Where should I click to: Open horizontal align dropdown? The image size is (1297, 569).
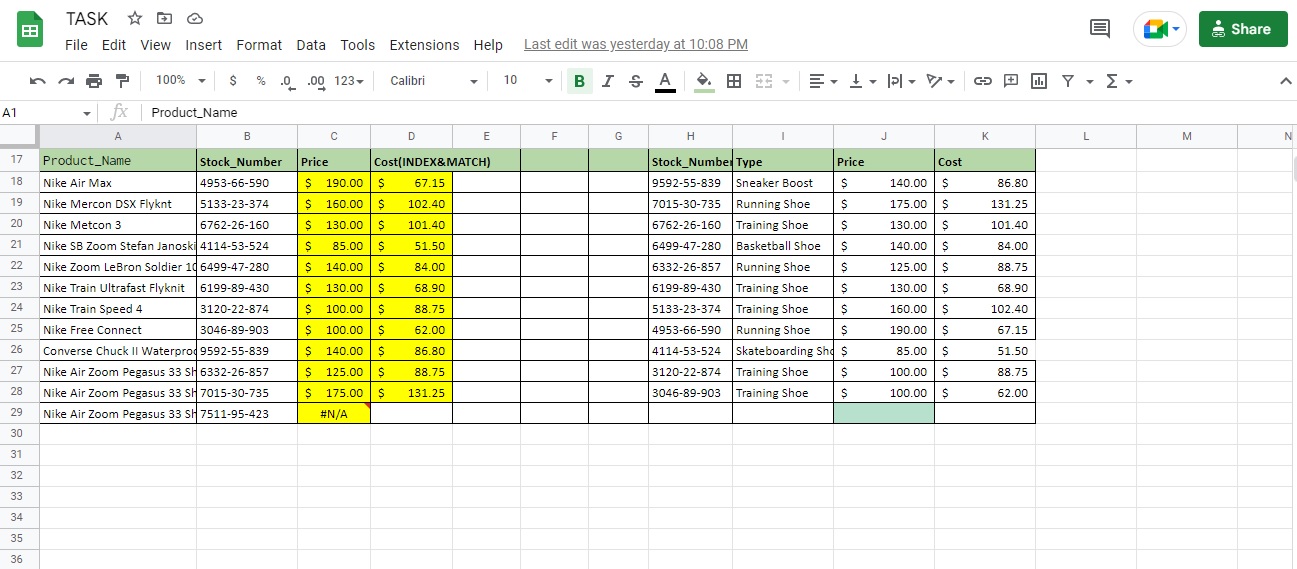pyautogui.click(x=823, y=81)
